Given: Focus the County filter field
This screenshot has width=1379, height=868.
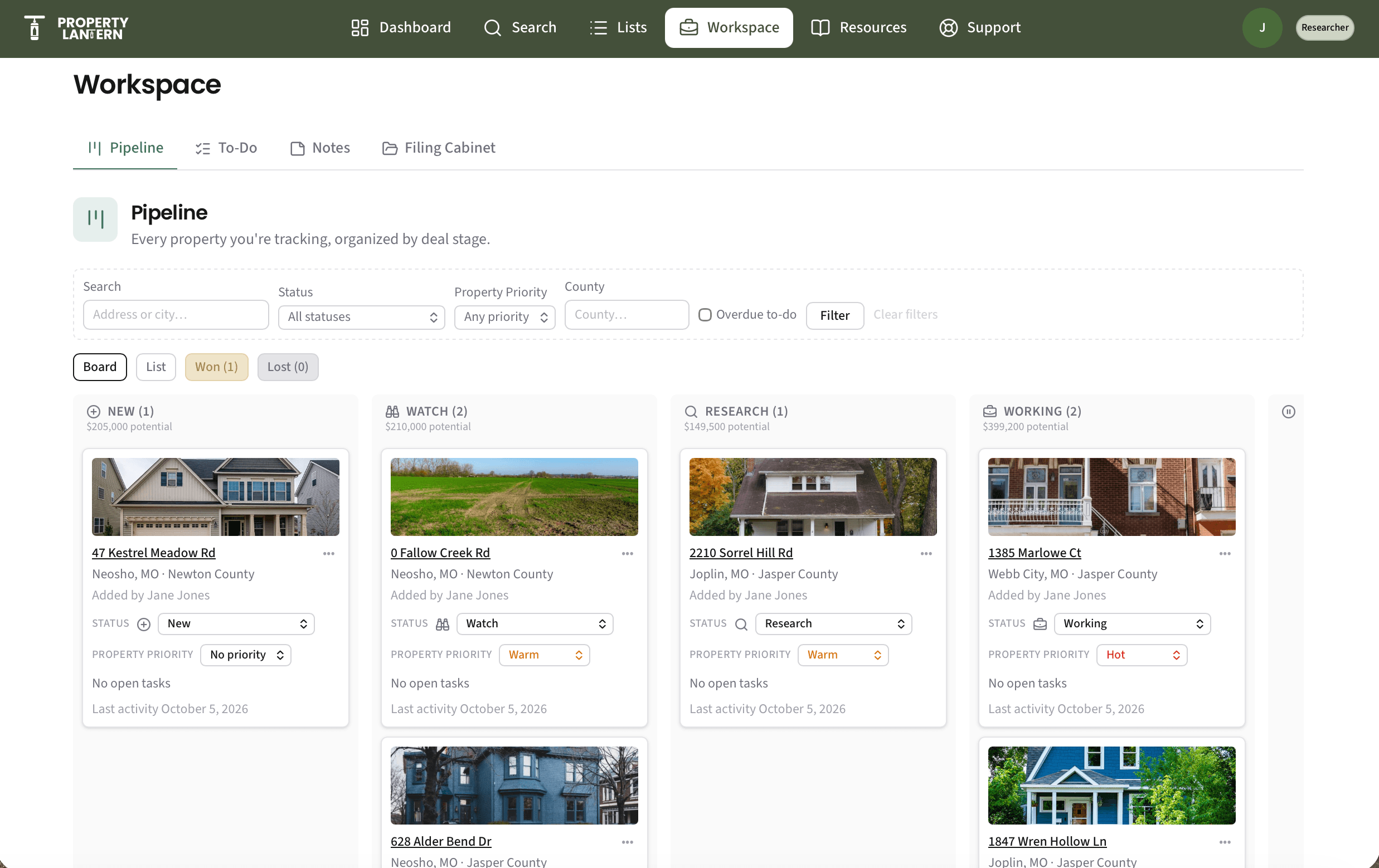Looking at the screenshot, I should tap(627, 314).
